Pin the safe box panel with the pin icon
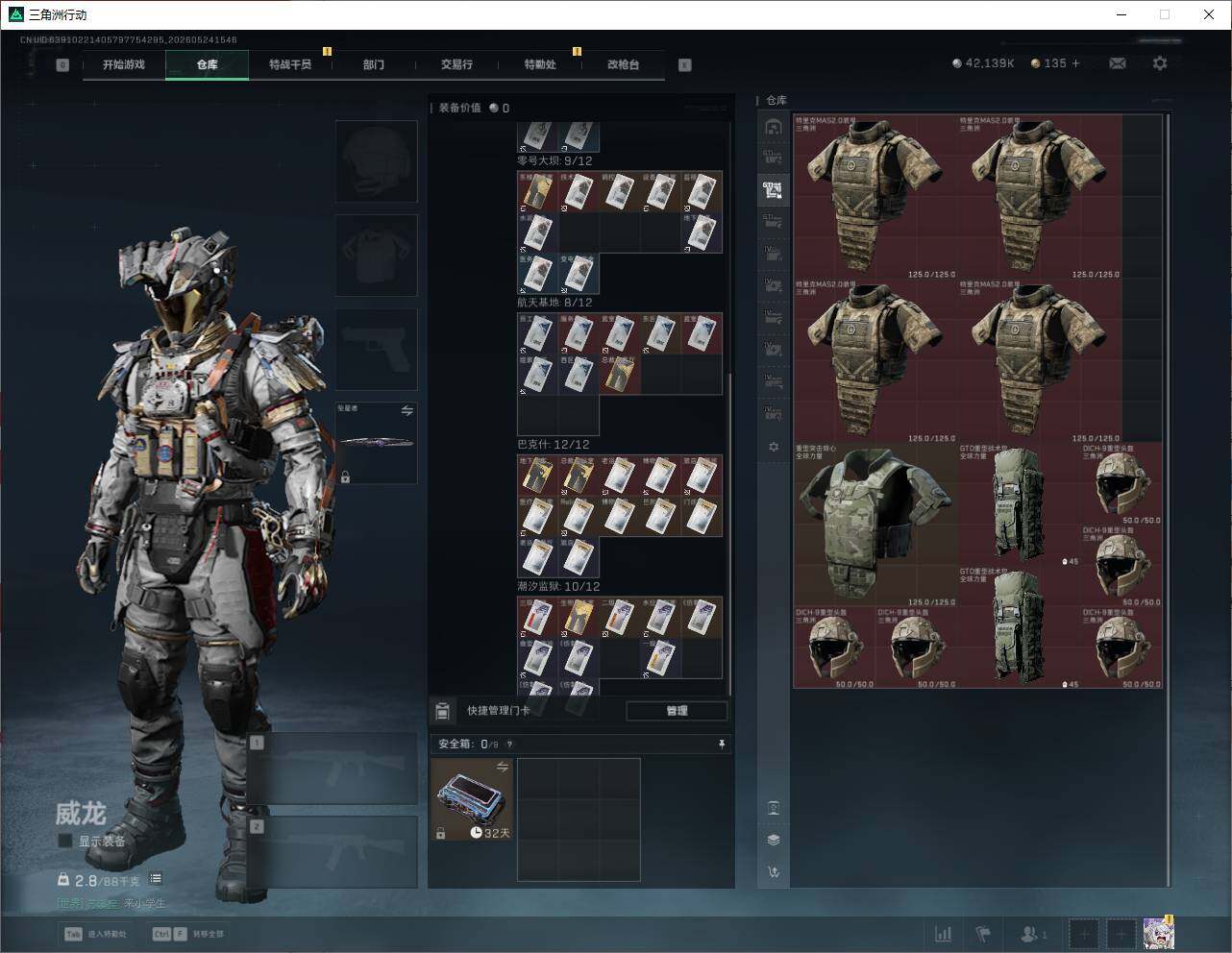Viewport: 1232px width, 953px height. pyautogui.click(x=722, y=745)
